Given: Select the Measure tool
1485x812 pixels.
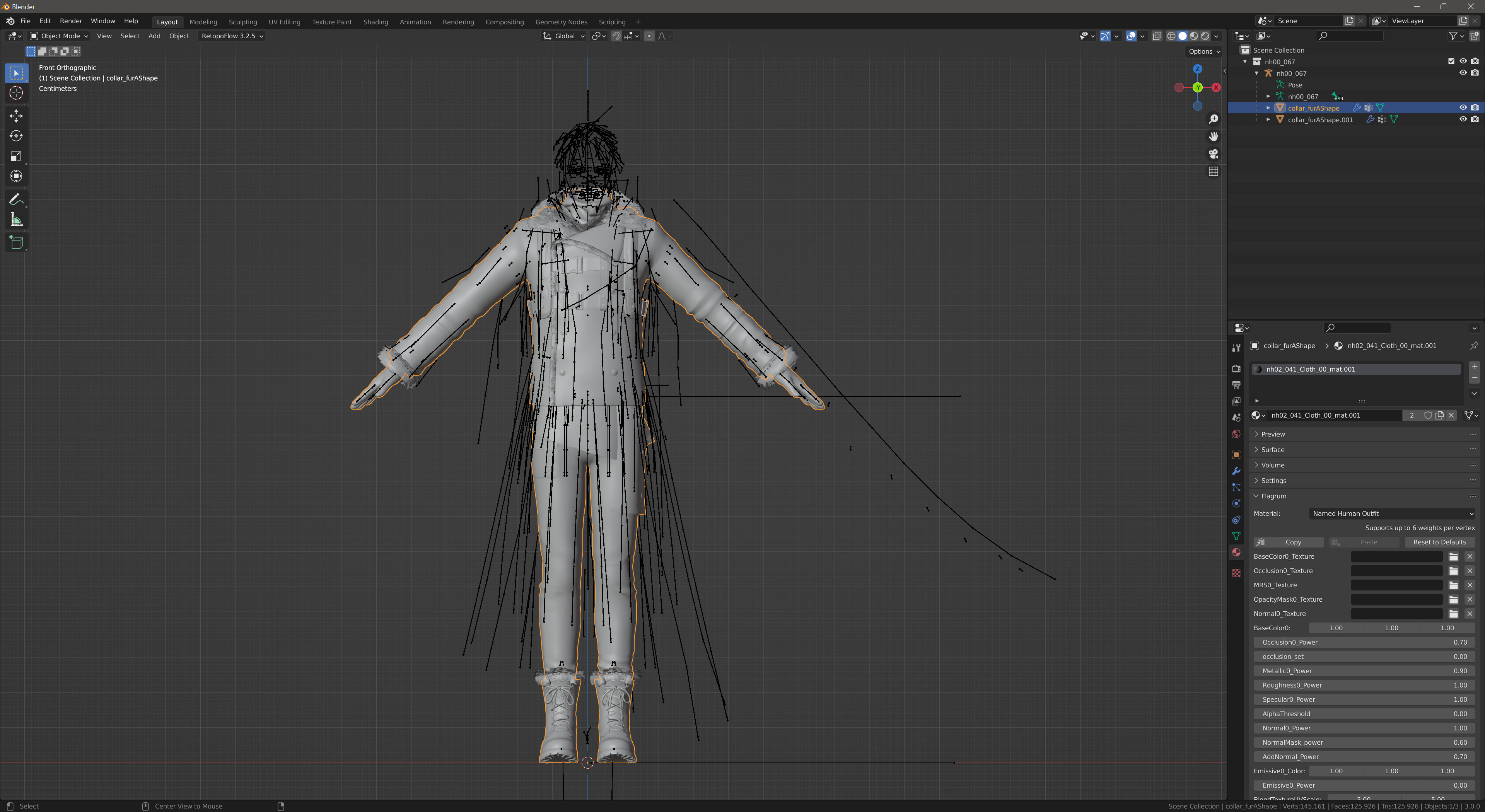Looking at the screenshot, I should [16, 220].
